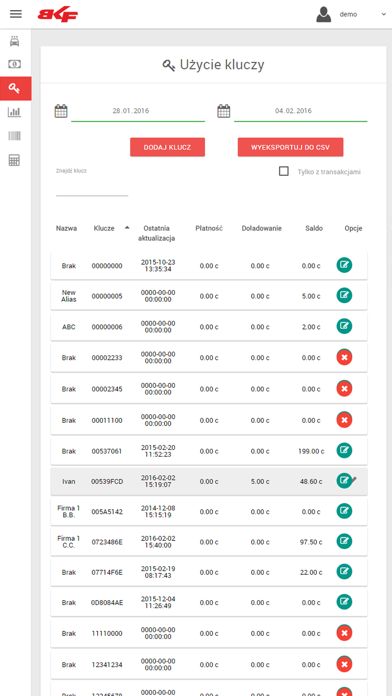Select Ivan's top-up value 5.00 c
The image size is (392, 696).
260,482
